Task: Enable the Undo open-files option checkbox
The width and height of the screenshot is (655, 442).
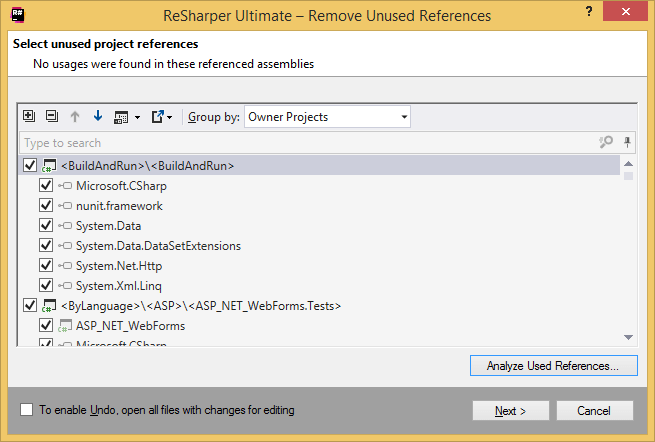Action: 27,410
